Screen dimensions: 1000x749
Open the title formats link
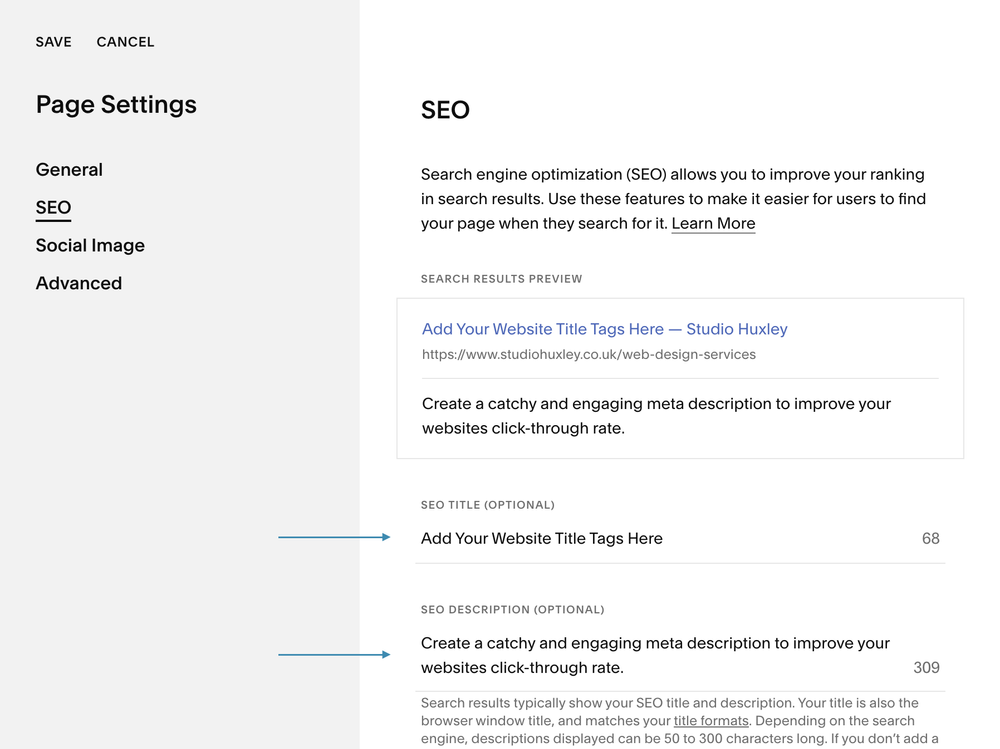(711, 721)
